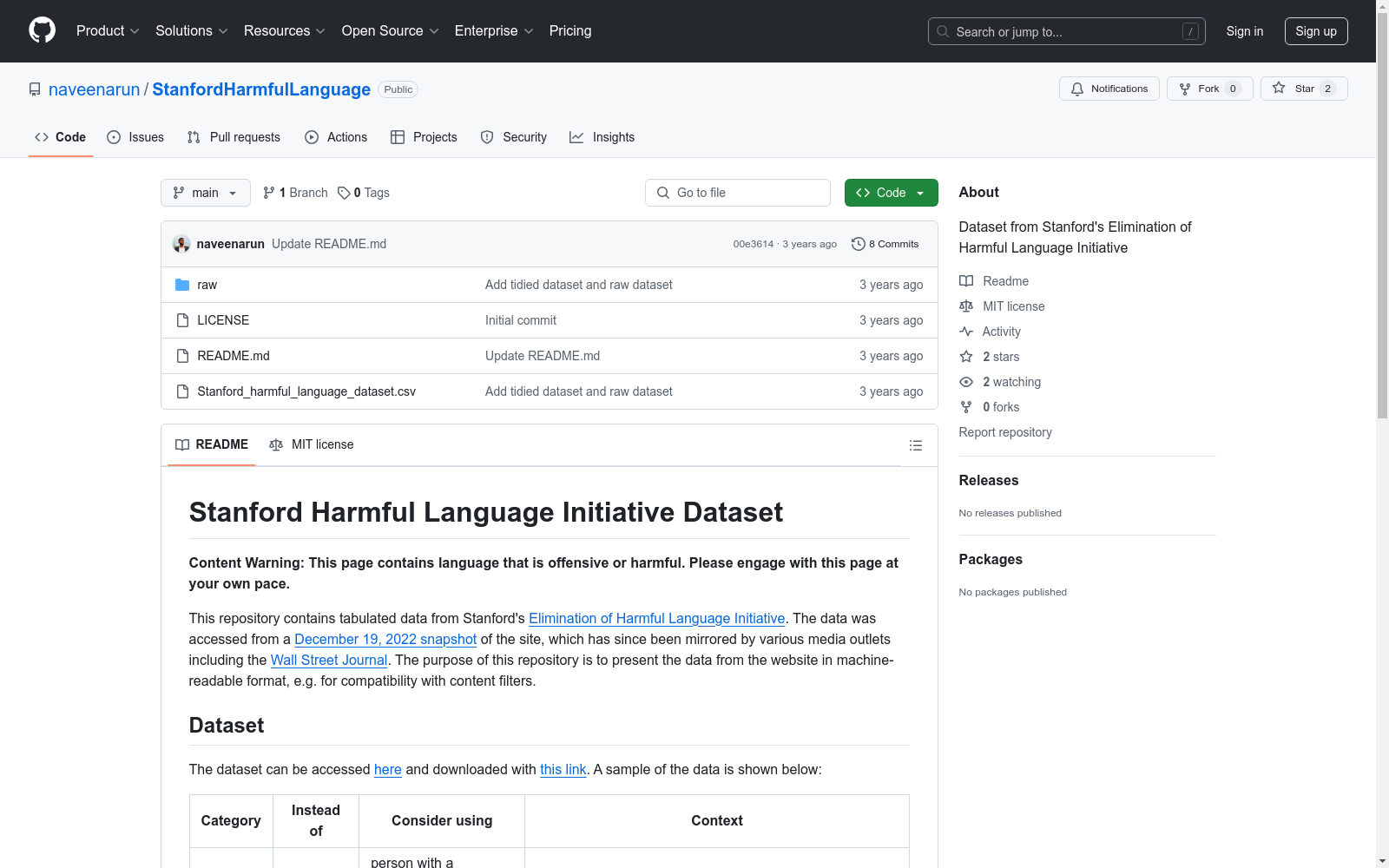Click the 'here' dataset access link
The height and width of the screenshot is (868, 1389).
coord(388,769)
